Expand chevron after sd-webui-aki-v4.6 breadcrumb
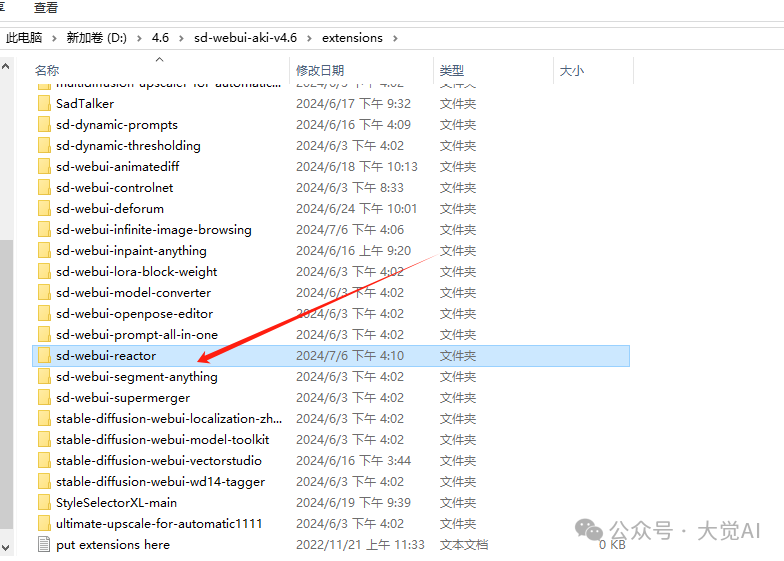This screenshot has height=561, width=784. coord(309,38)
